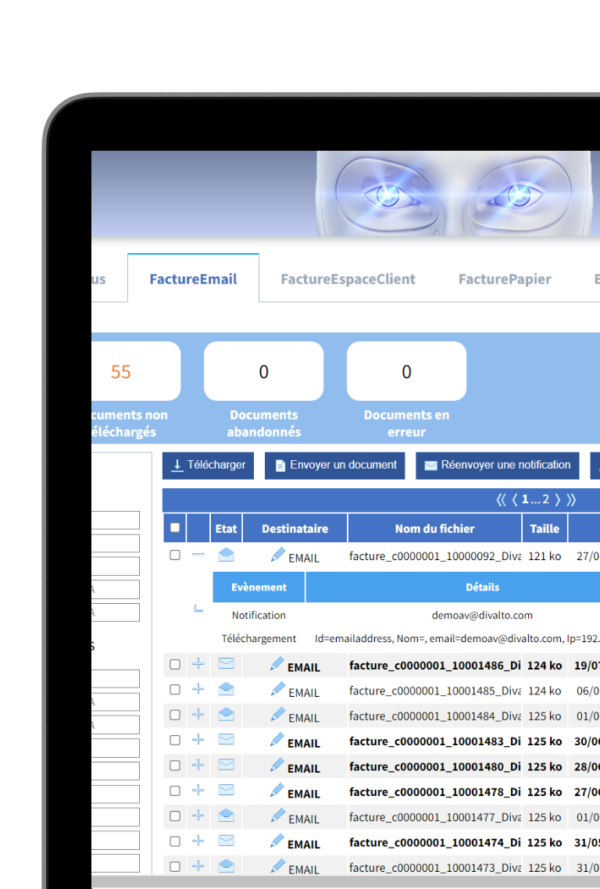Go to last page of results

[571, 499]
